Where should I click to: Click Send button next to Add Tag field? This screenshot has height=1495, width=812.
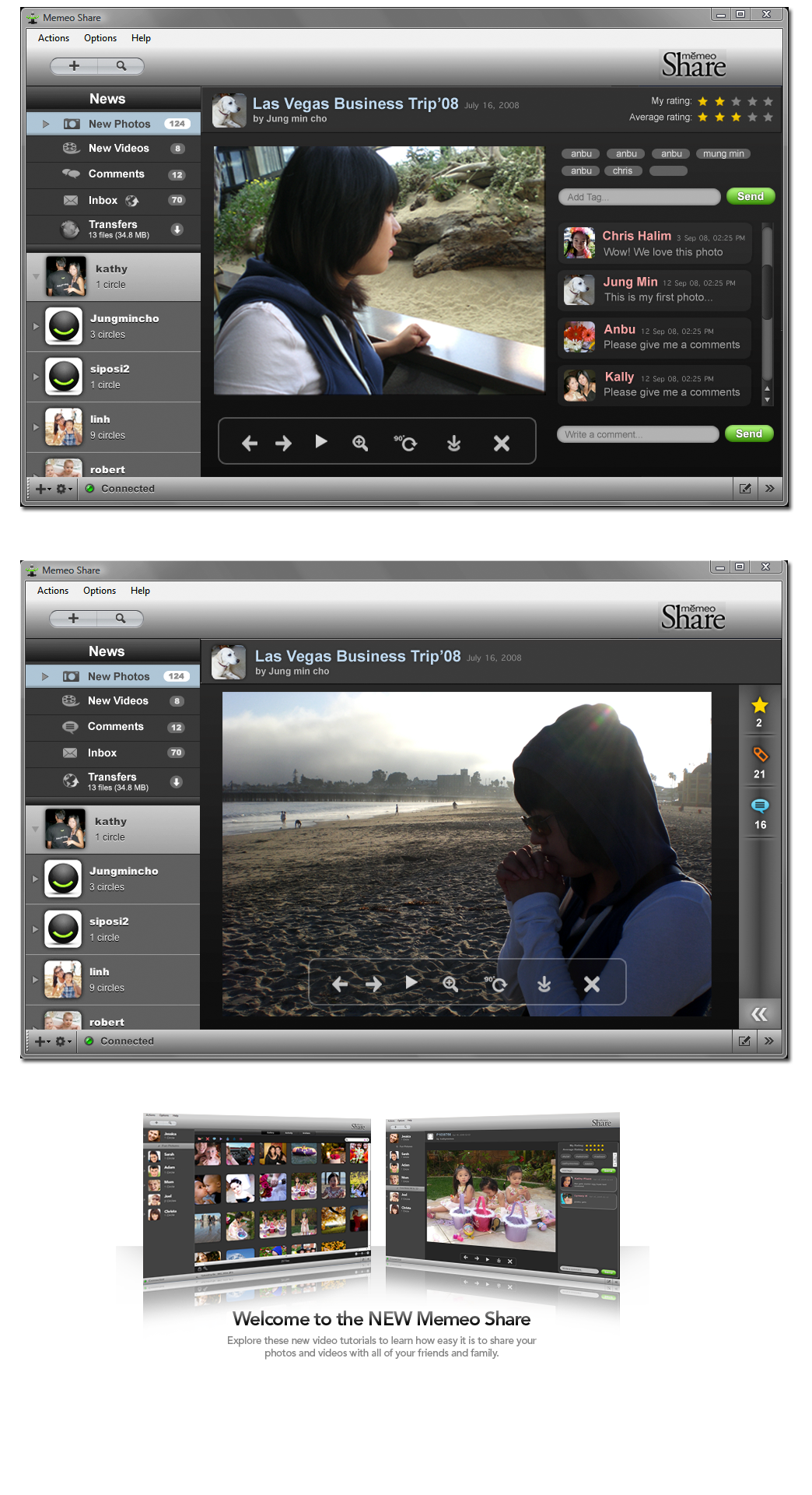pos(750,197)
